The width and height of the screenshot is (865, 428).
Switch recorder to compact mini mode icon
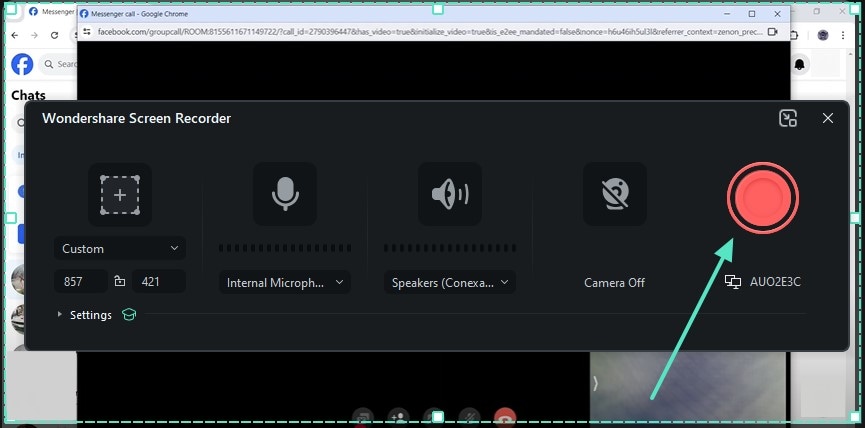click(788, 118)
